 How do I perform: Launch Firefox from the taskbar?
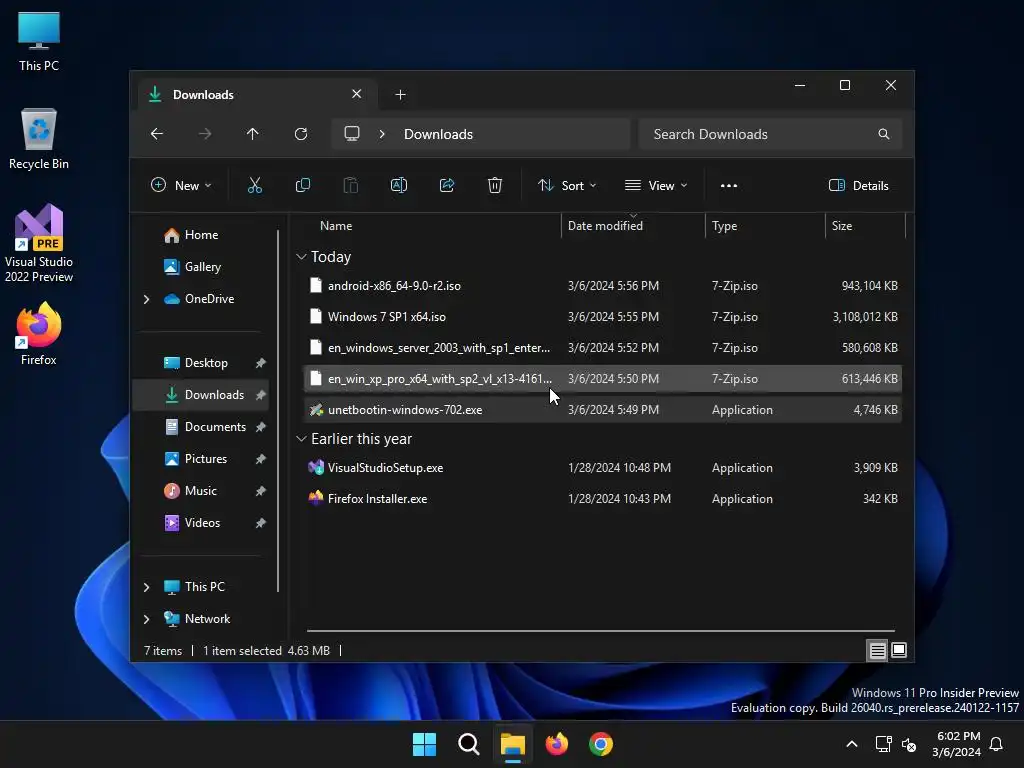click(x=557, y=744)
